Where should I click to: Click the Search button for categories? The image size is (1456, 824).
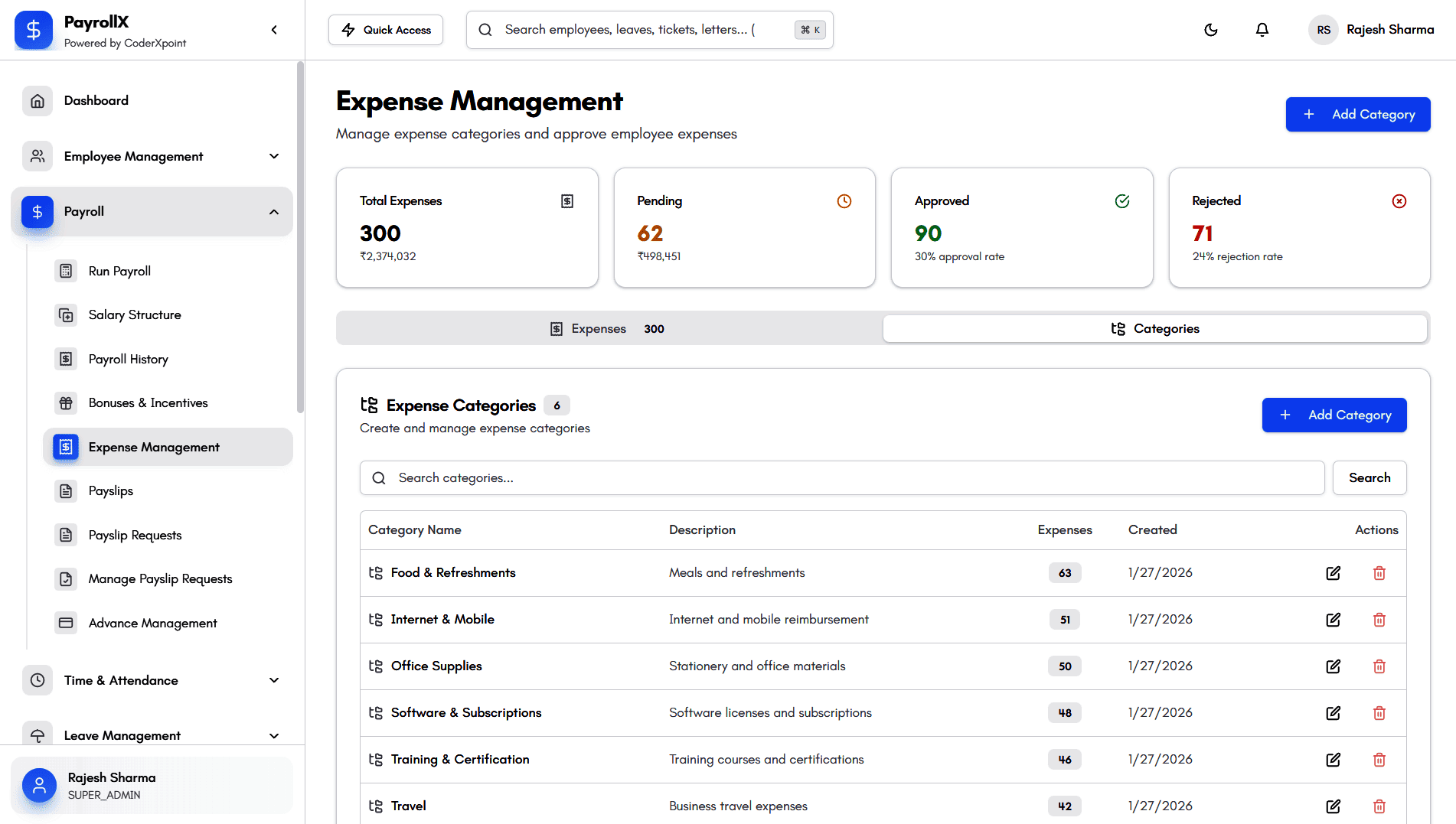point(1369,478)
